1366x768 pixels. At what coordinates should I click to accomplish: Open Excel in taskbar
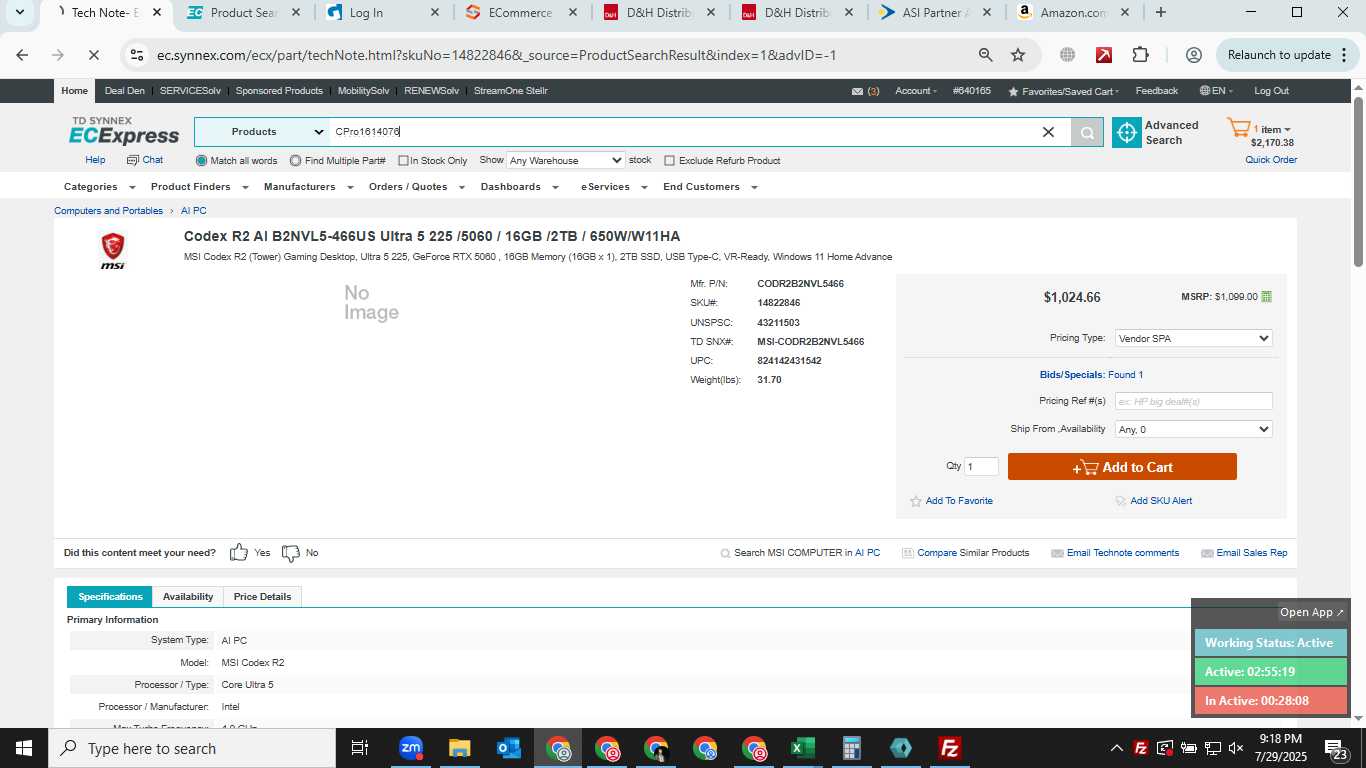(x=803, y=748)
